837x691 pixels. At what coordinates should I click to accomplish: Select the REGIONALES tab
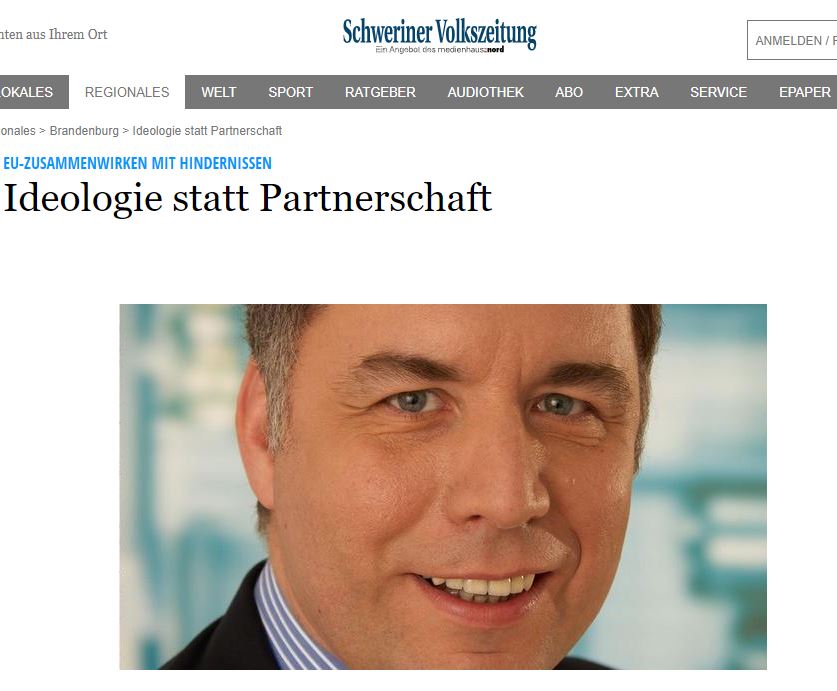tap(127, 92)
